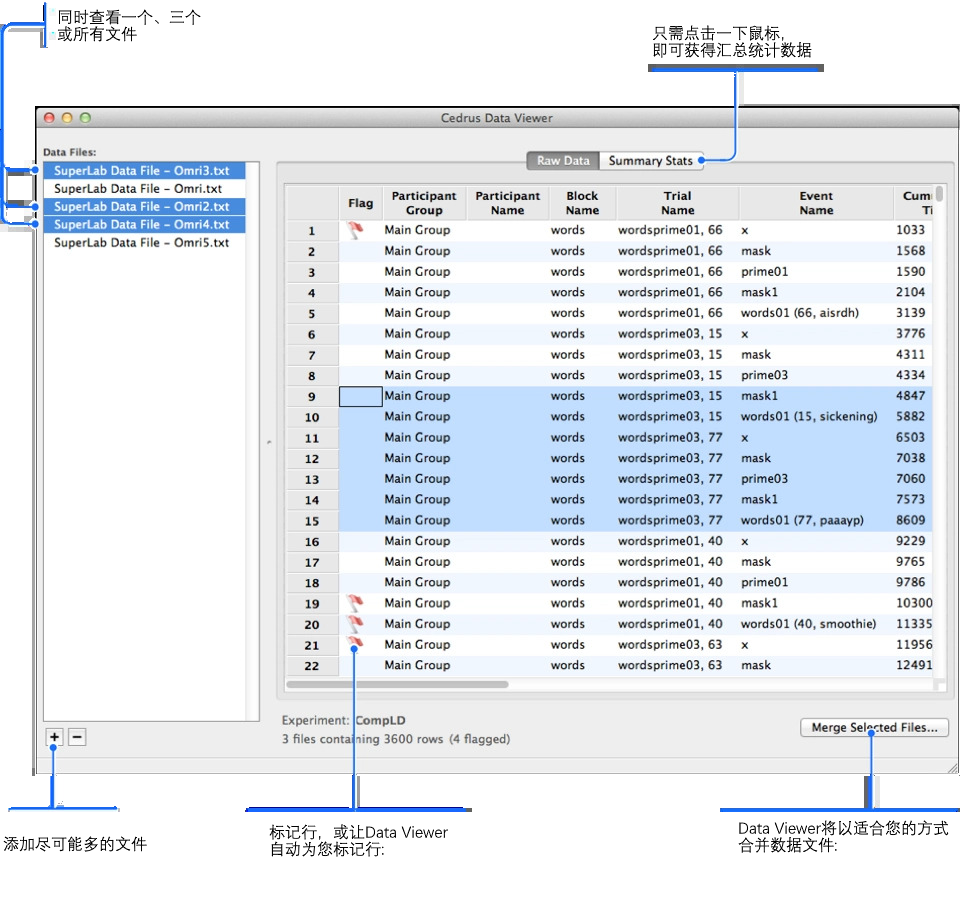This screenshot has width=960, height=912.
Task: Click cumulative time value 4847
Action: point(910,395)
